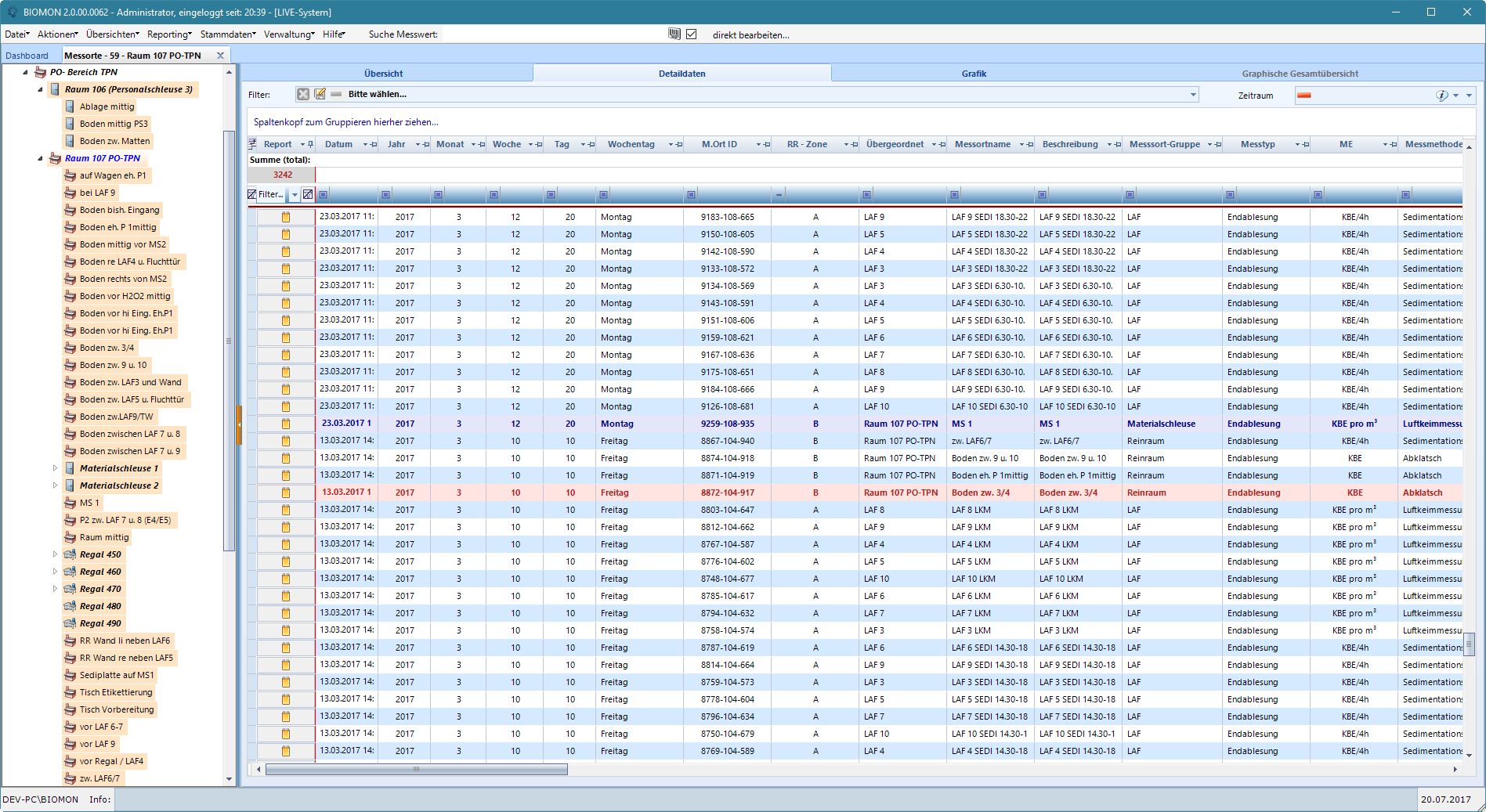Toggle the Woche column filter operator box
The image size is (1486, 812).
click(494, 194)
